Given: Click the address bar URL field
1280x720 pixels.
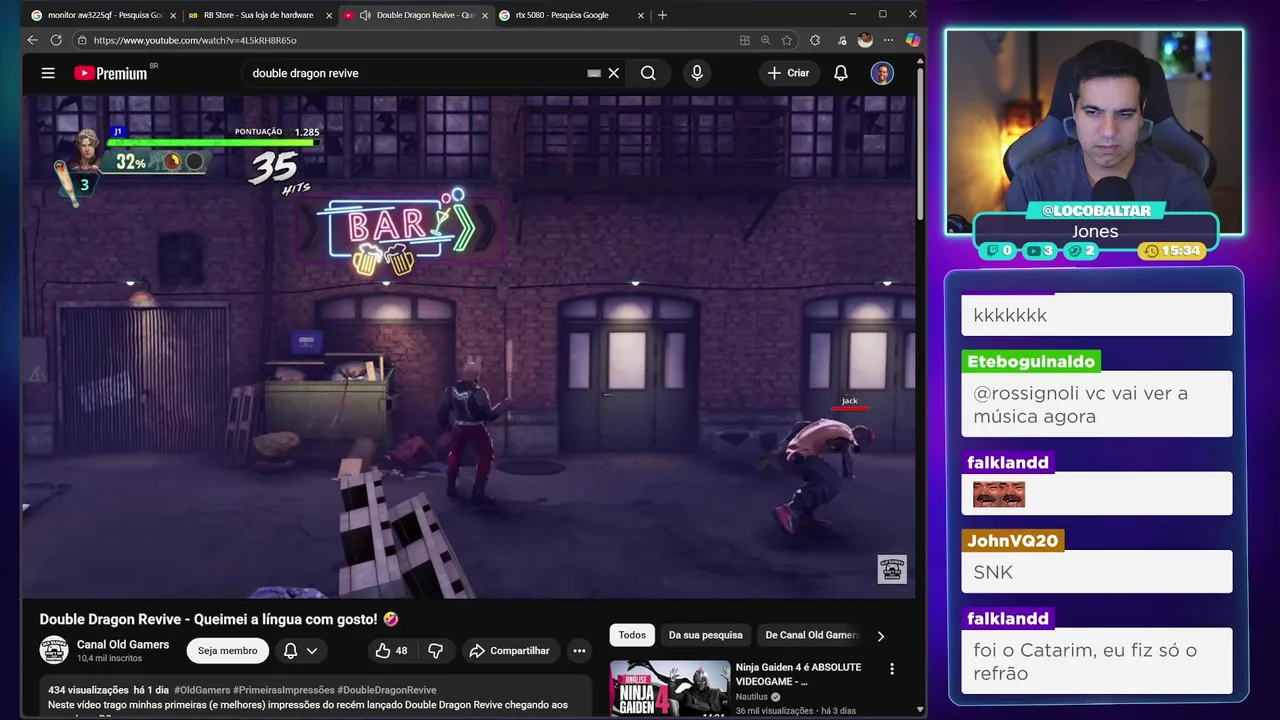Looking at the screenshot, I should tap(400, 40).
